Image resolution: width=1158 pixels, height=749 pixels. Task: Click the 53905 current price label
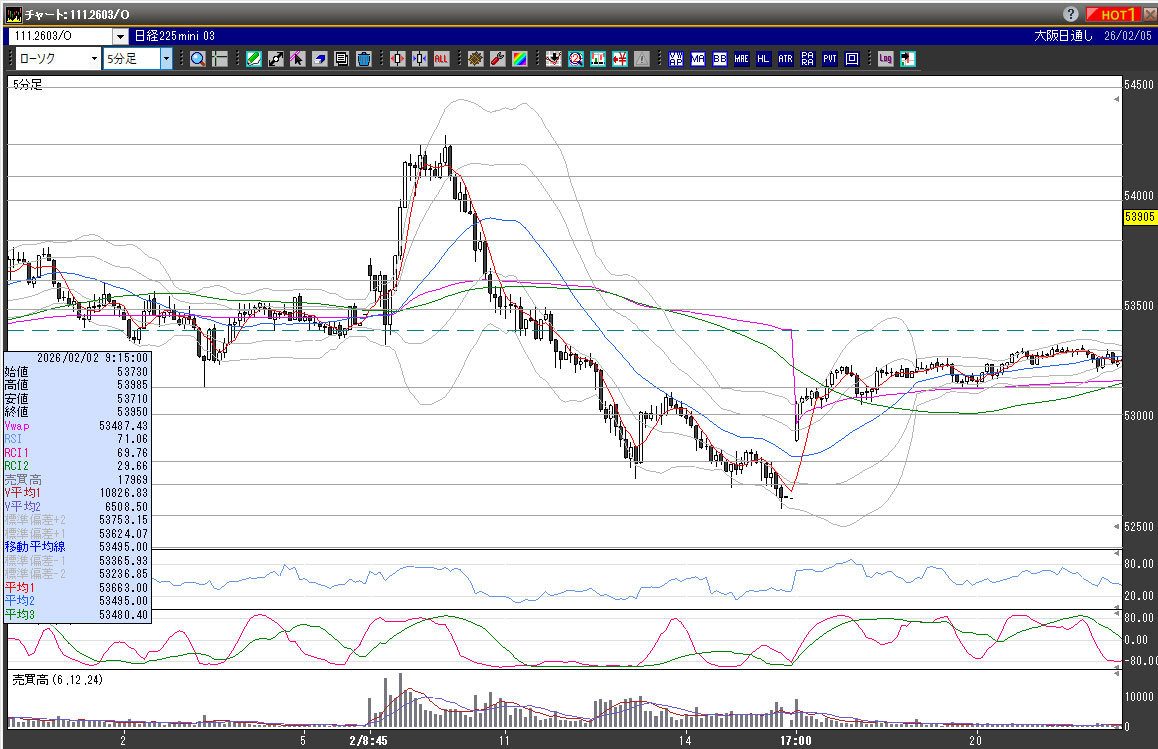tap(1139, 216)
